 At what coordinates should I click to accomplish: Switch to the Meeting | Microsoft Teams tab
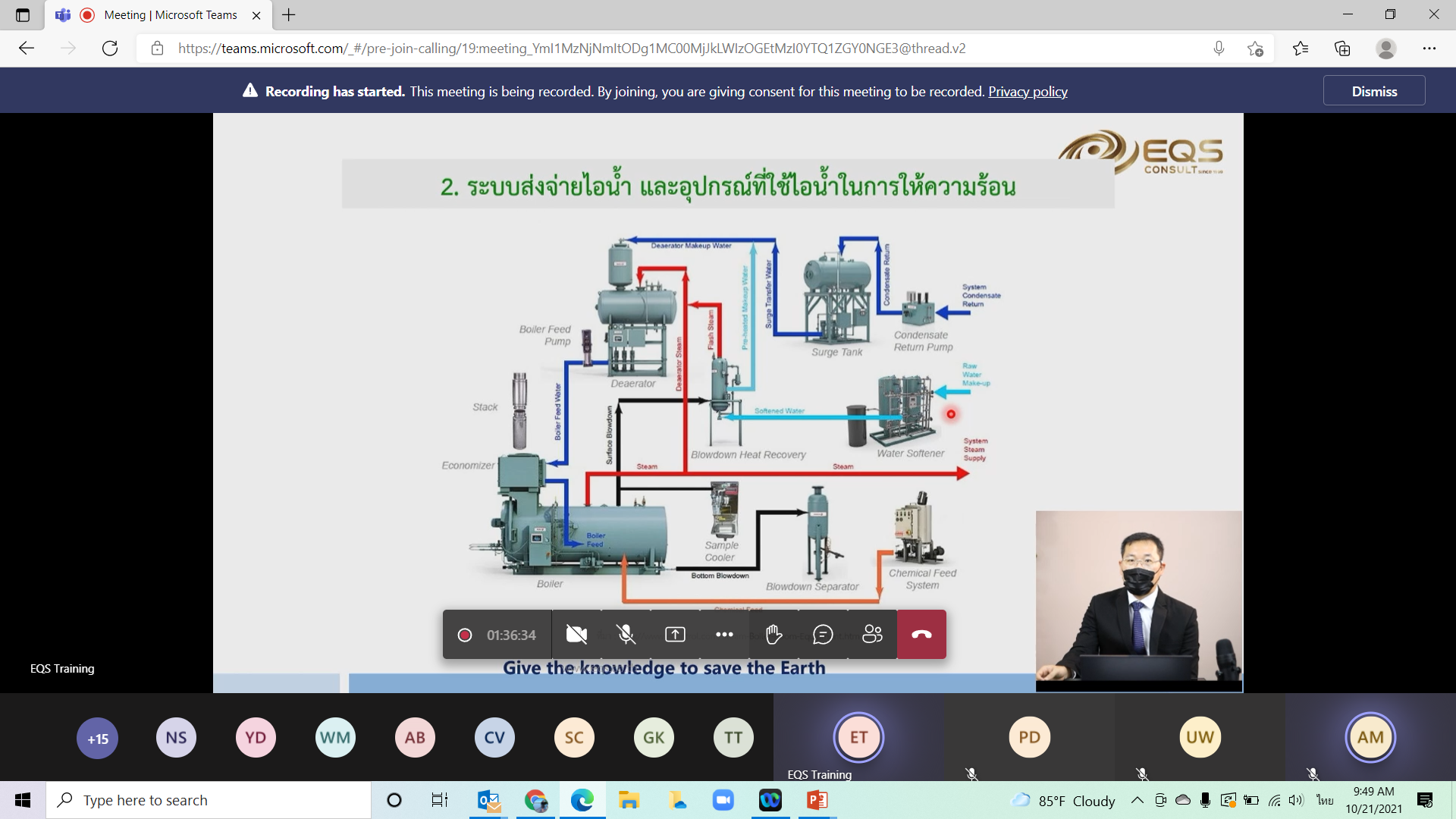click(x=159, y=15)
